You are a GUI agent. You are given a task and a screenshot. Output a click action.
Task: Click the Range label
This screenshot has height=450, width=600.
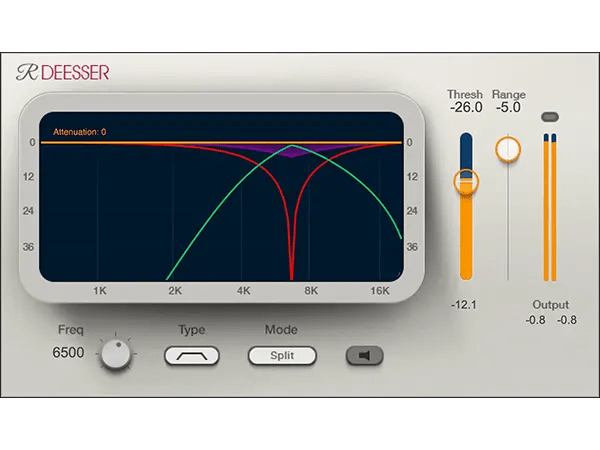click(509, 94)
